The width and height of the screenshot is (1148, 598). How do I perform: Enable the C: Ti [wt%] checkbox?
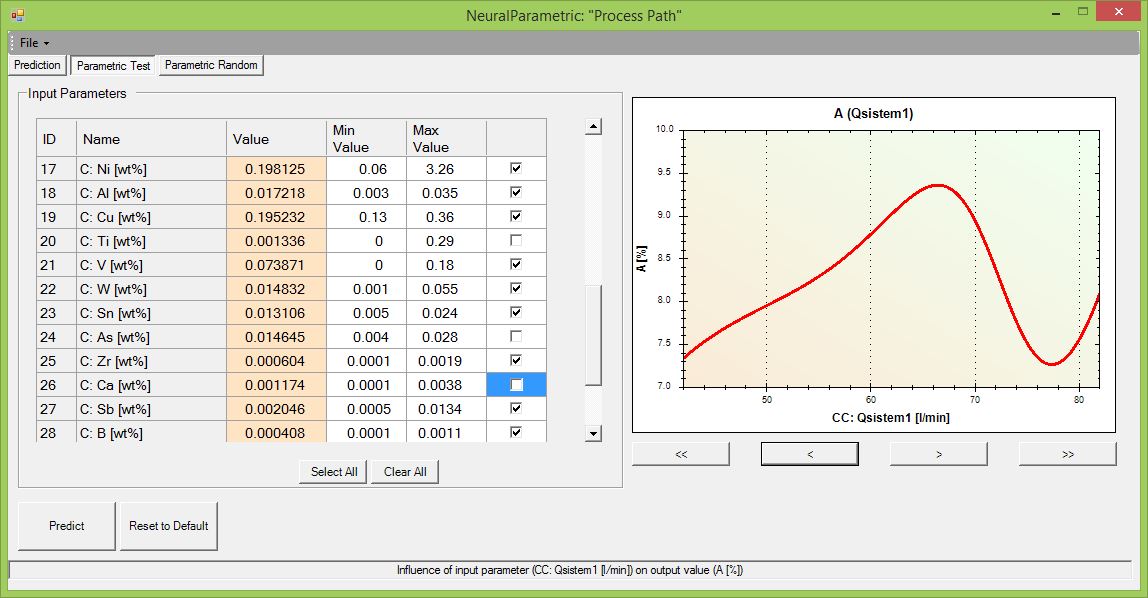(x=516, y=241)
